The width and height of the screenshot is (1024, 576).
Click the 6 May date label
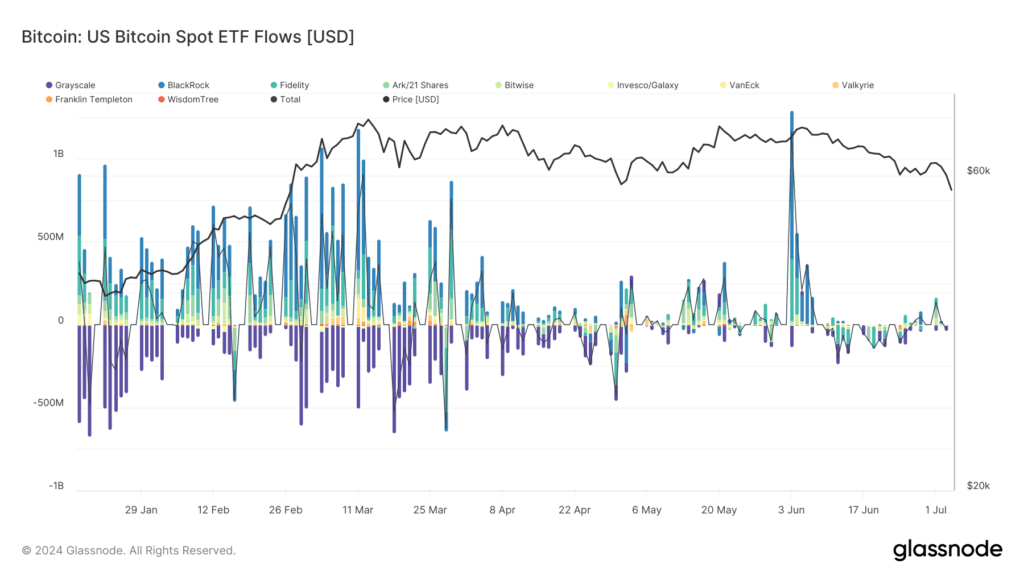click(647, 510)
